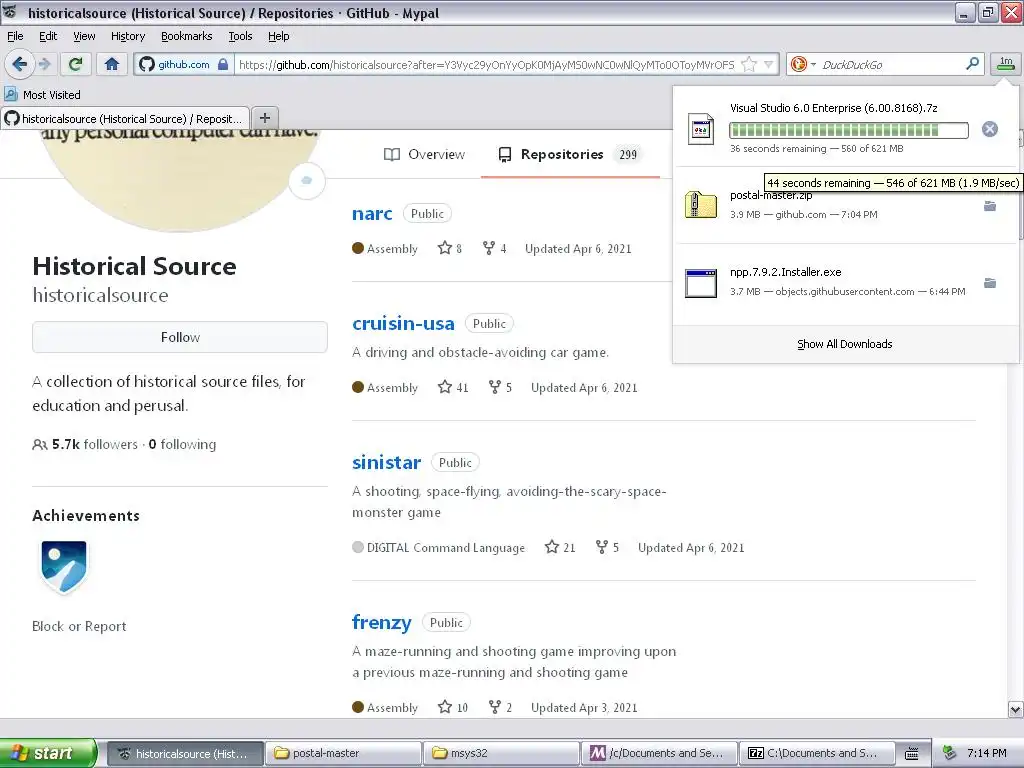Bookmark this page with the star icon
1024x768 pixels.
(x=749, y=64)
